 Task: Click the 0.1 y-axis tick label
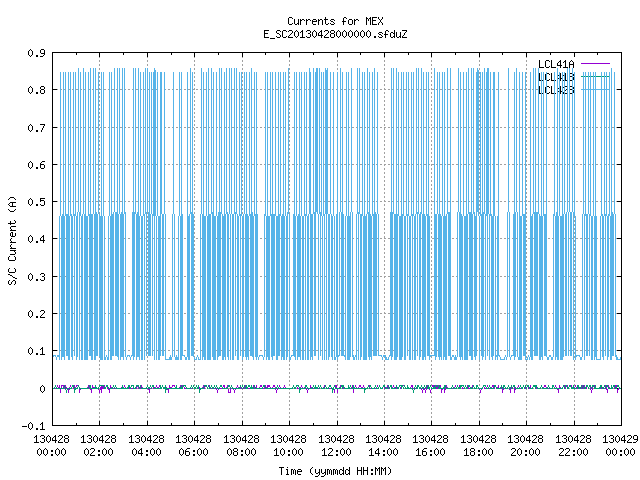pyautogui.click(x=36, y=351)
